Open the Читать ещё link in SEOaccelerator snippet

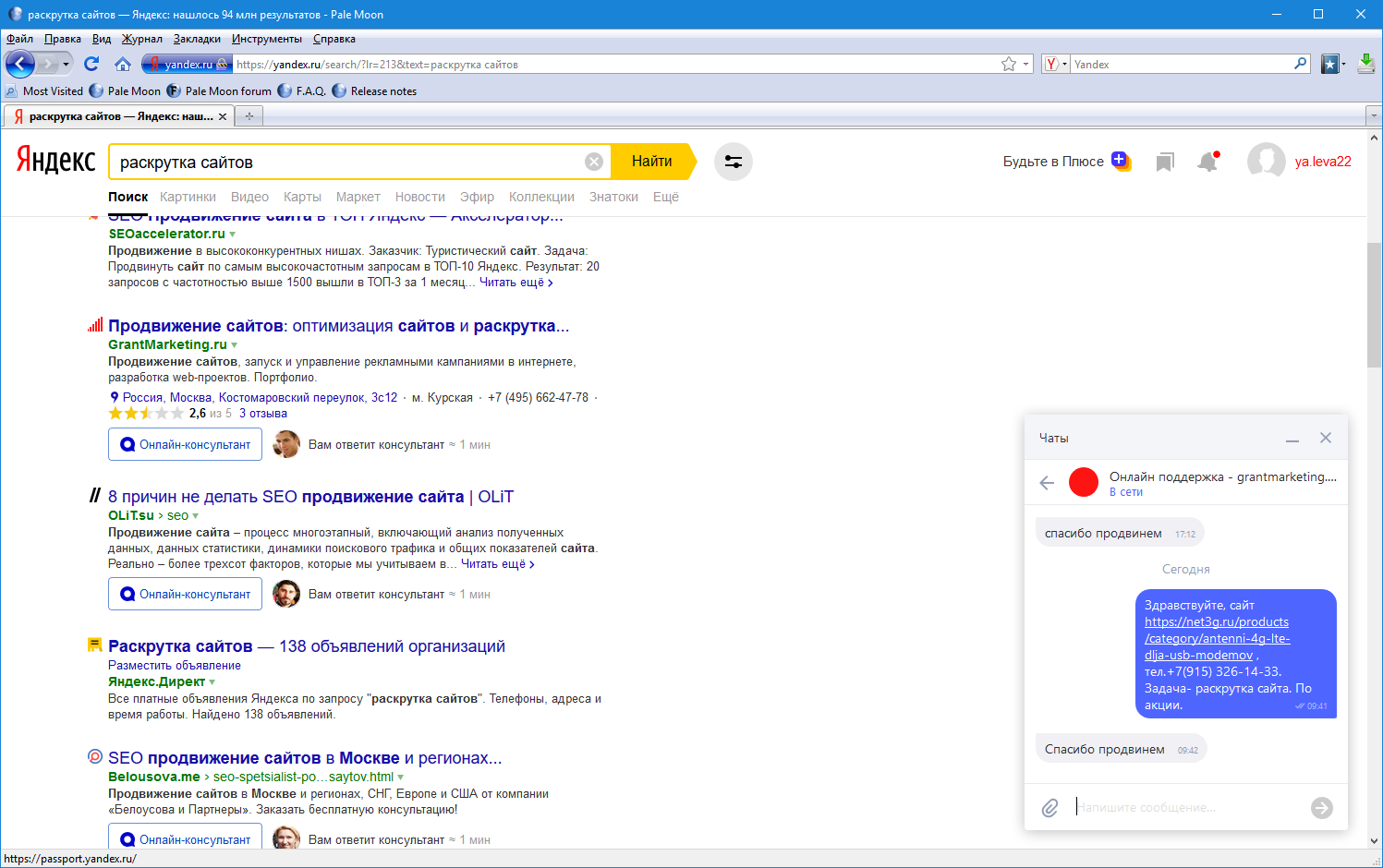click(516, 283)
